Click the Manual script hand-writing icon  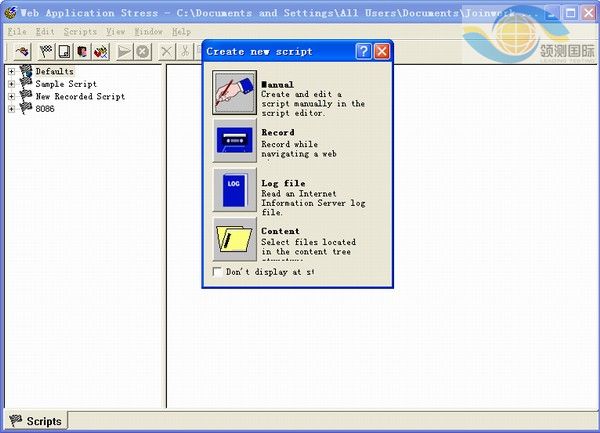pyautogui.click(x=235, y=93)
